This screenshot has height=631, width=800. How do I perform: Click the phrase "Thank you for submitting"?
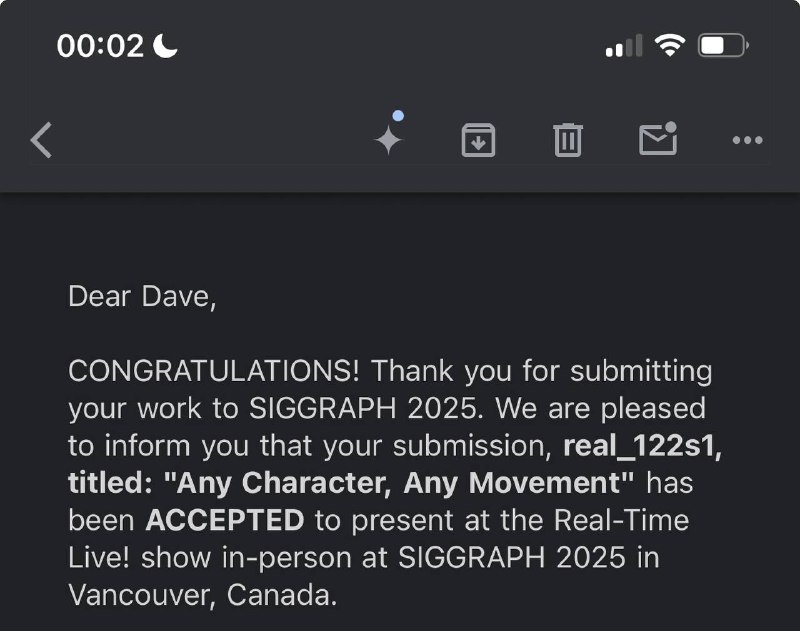click(542, 371)
